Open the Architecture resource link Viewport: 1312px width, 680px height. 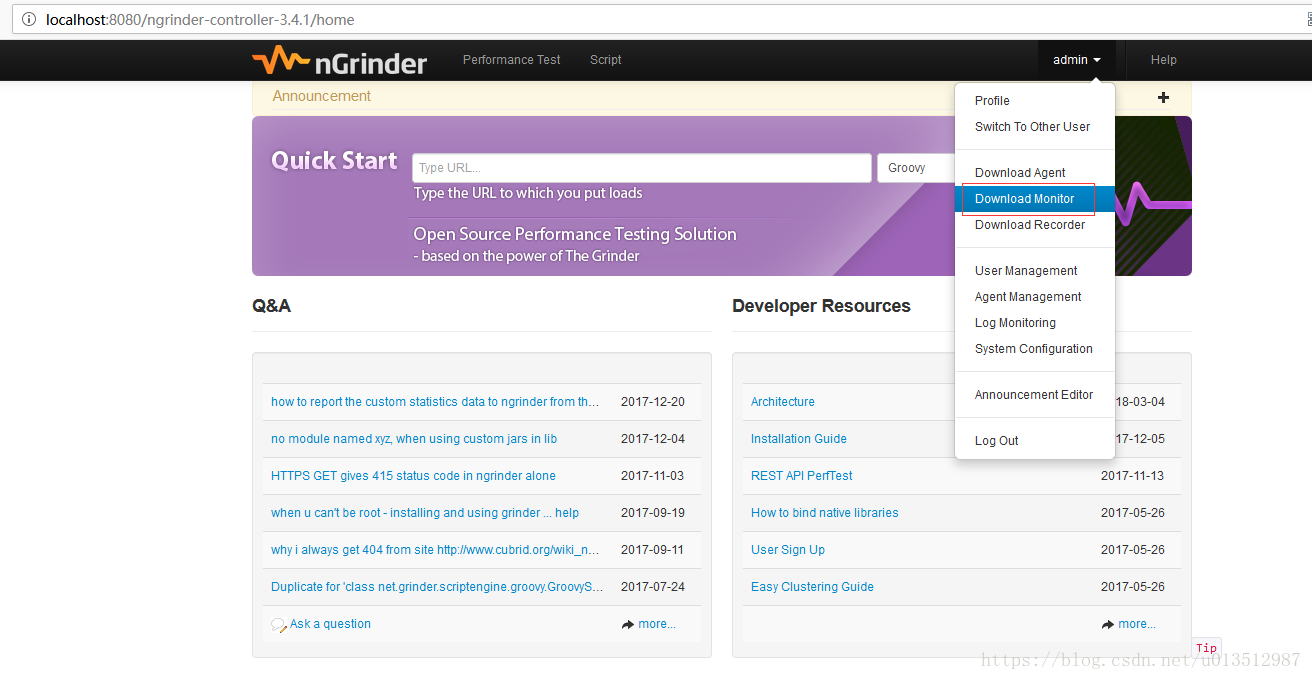click(783, 402)
